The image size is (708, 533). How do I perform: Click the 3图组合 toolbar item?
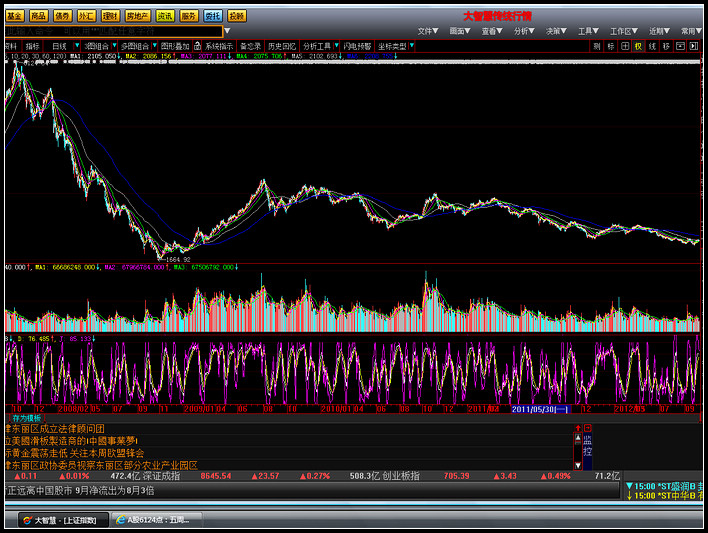pyautogui.click(x=97, y=46)
